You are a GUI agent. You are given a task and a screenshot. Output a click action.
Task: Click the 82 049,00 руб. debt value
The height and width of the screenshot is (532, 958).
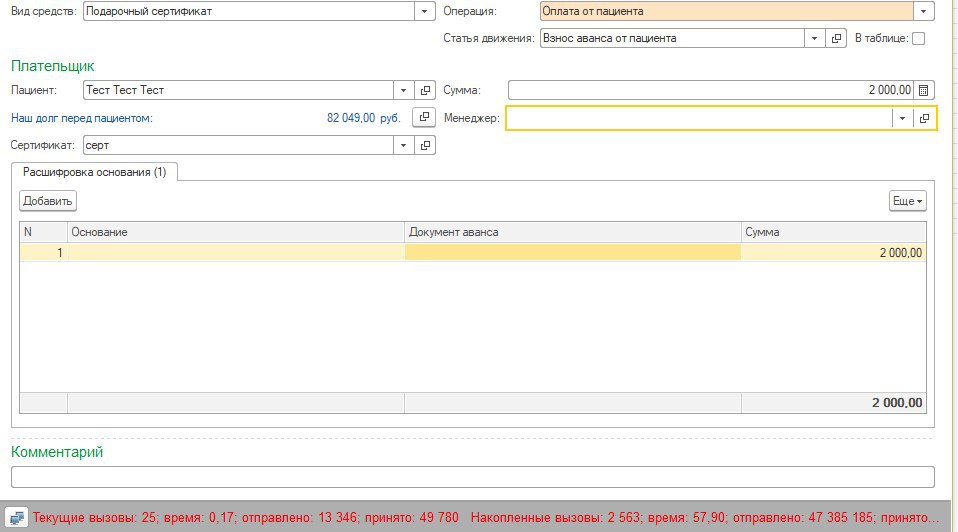[364, 118]
